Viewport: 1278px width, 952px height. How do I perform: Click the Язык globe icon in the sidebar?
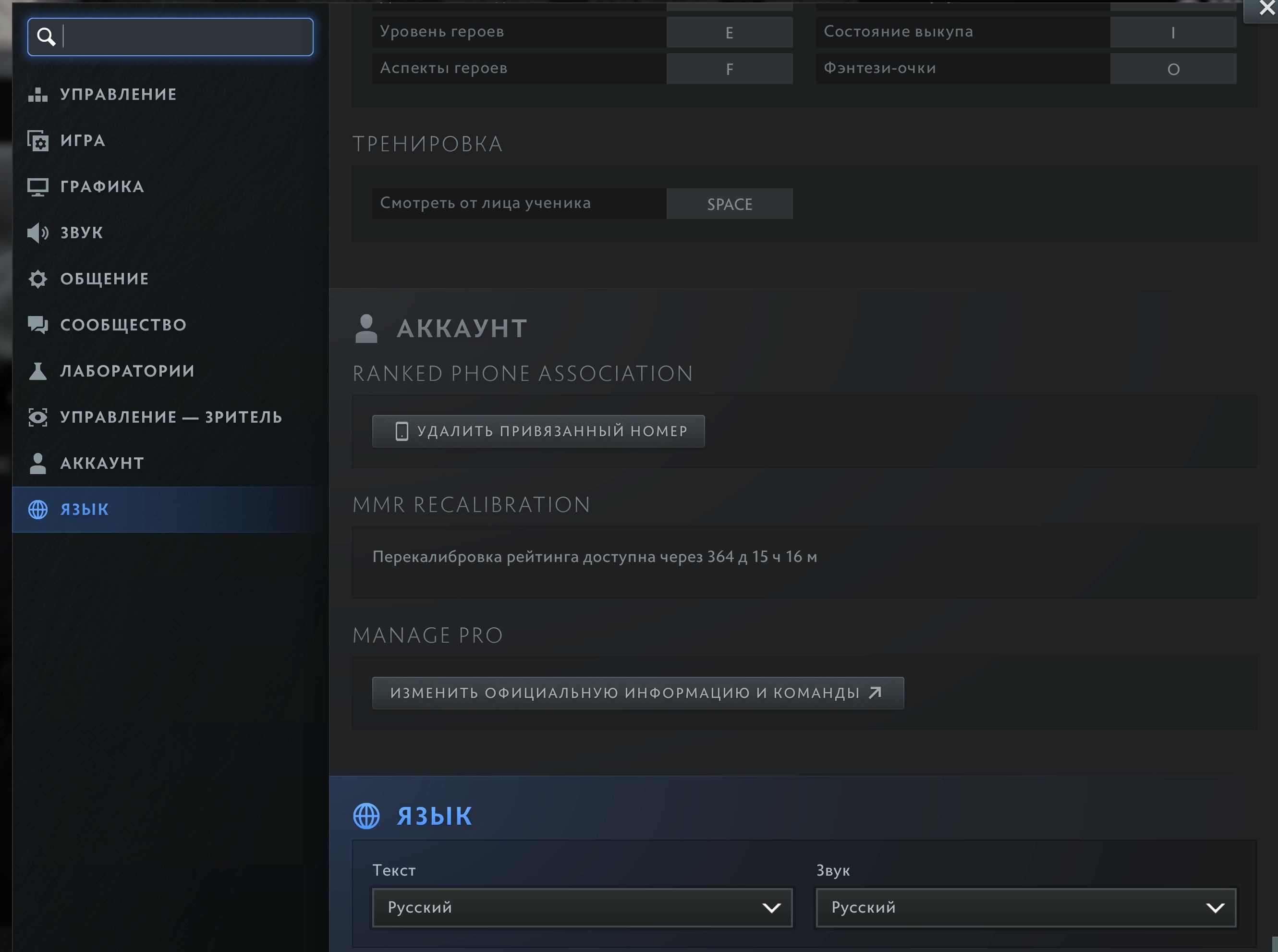38,510
